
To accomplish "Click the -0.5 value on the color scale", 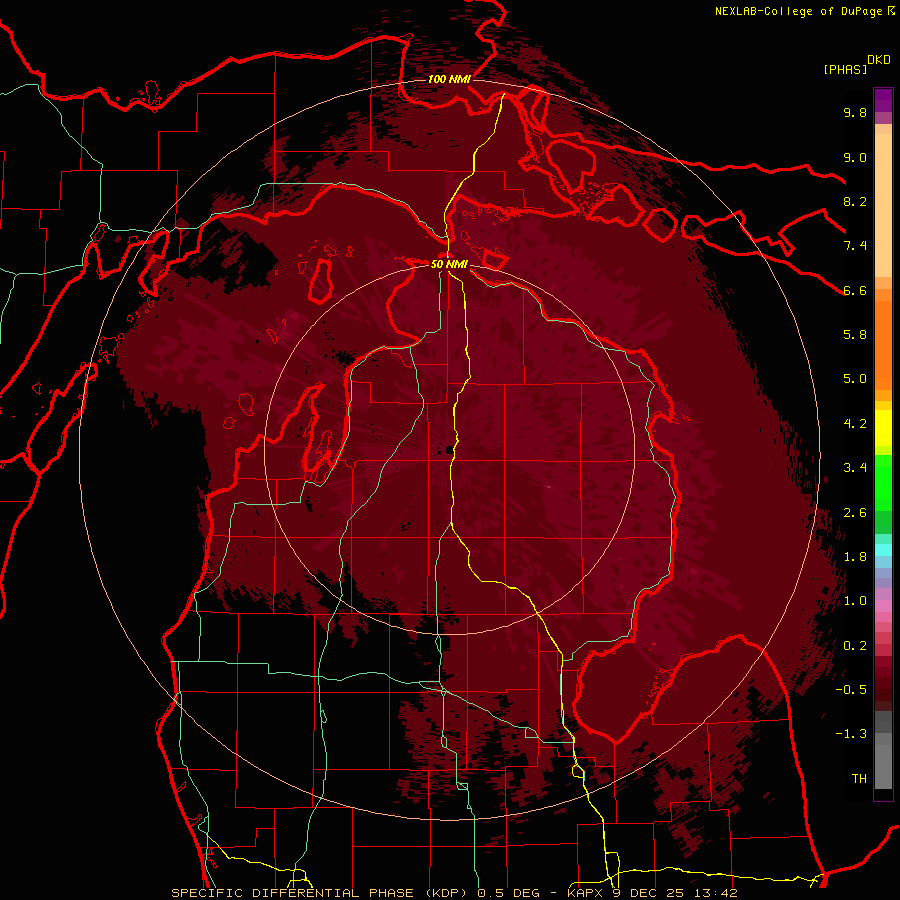I will coord(851,690).
